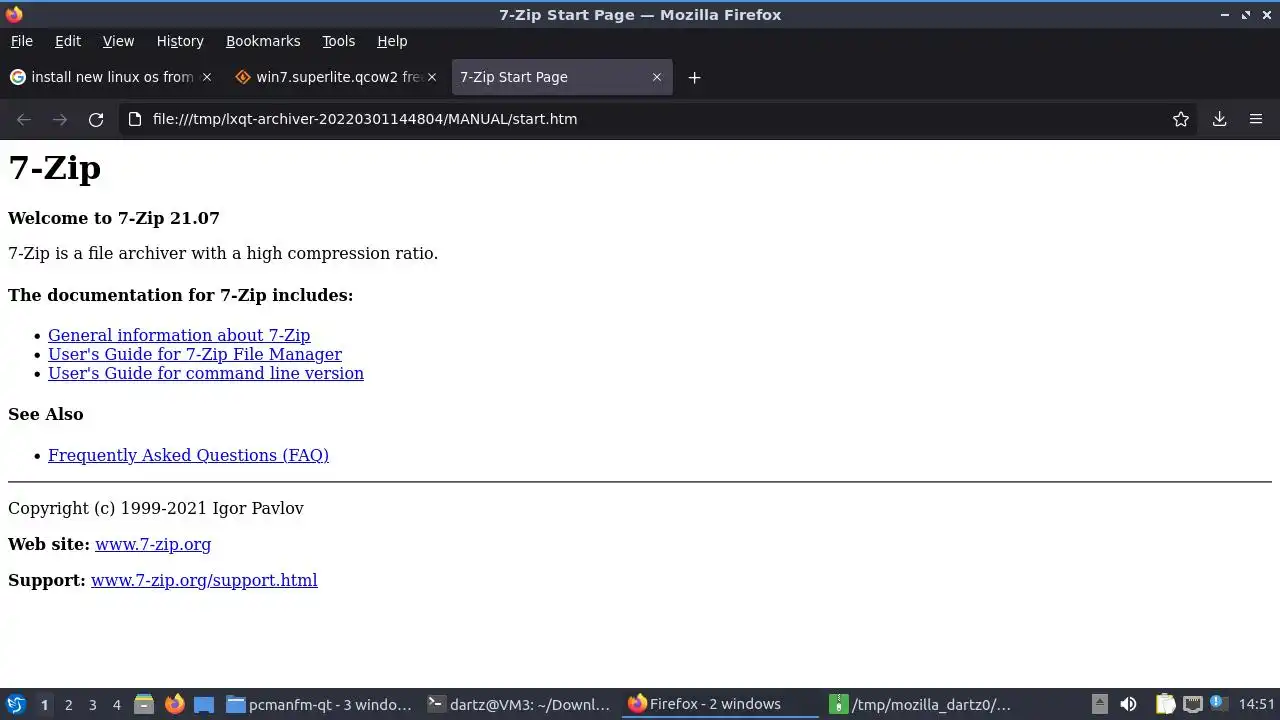The height and width of the screenshot is (720, 1280).
Task: Click the 'Firefox - 2 windows' taskbar button
Action: [719, 704]
